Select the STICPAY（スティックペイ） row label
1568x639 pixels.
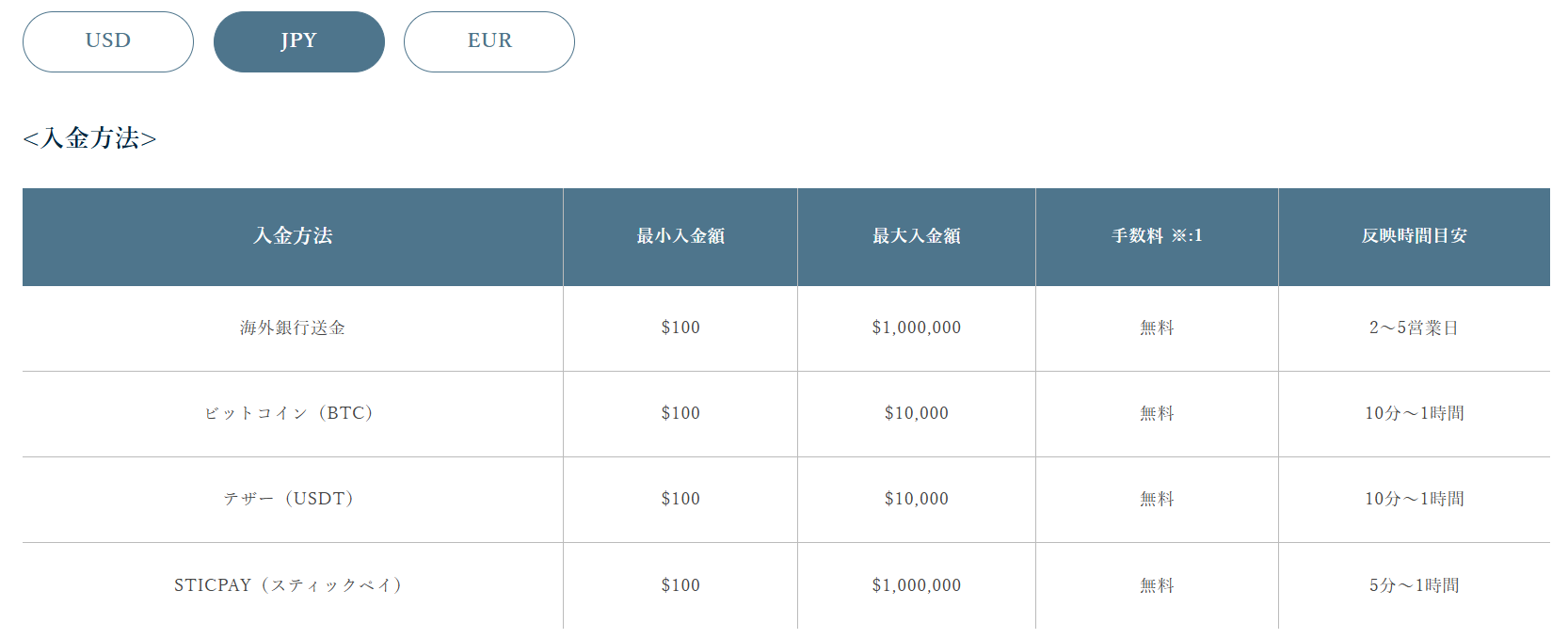(x=293, y=585)
